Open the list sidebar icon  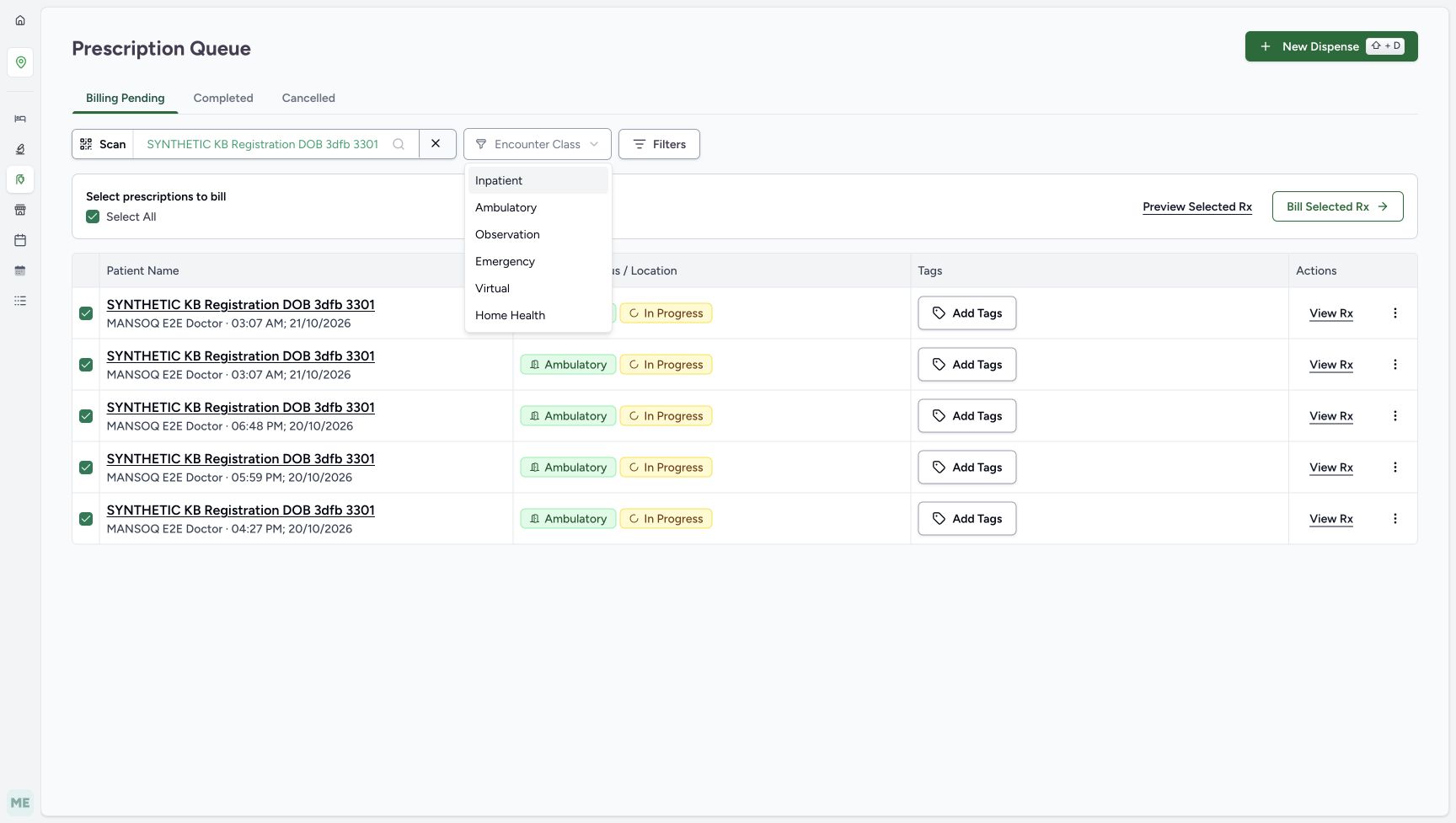tap(20, 301)
